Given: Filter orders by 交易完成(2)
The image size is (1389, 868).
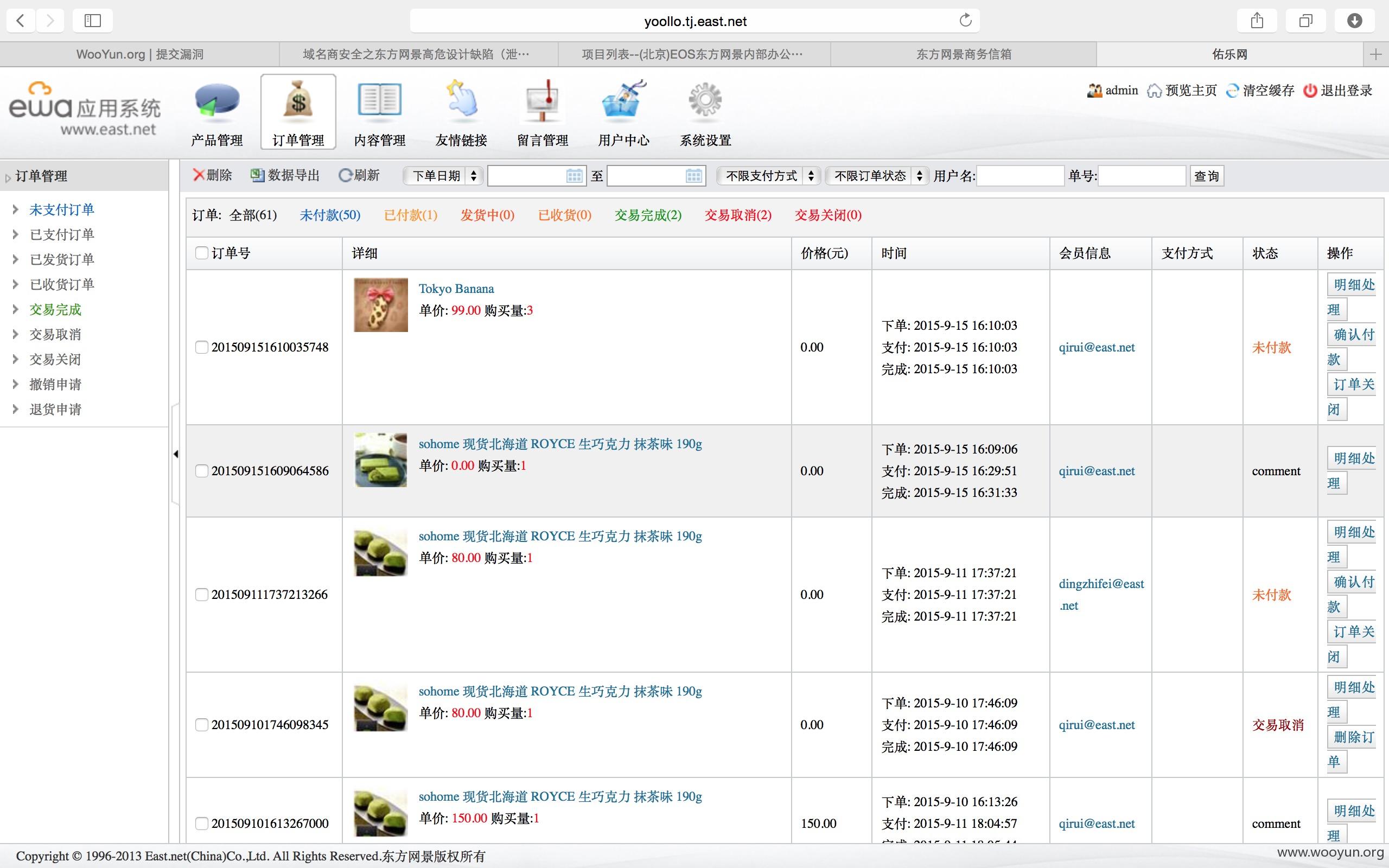Looking at the screenshot, I should coord(648,215).
